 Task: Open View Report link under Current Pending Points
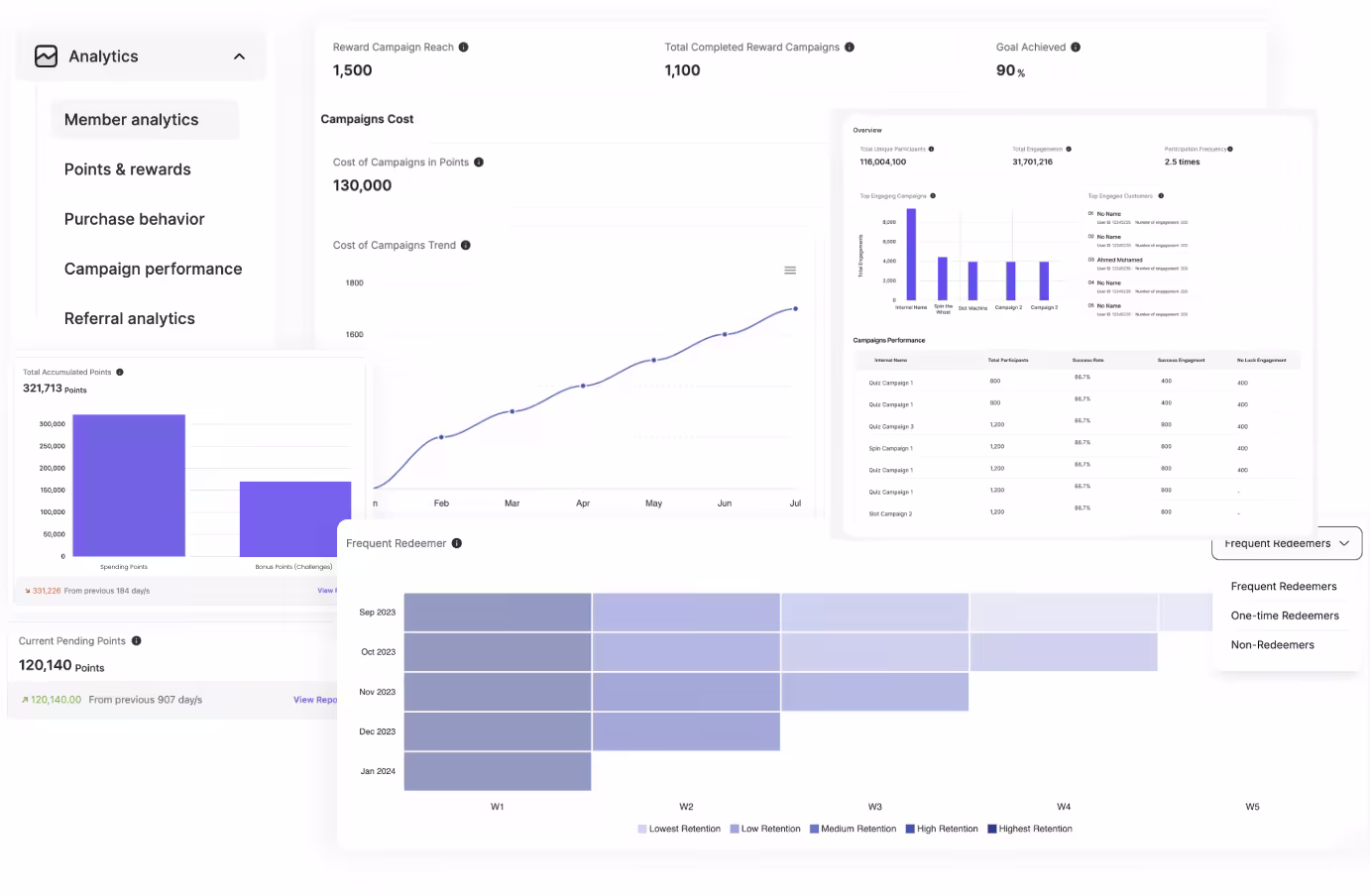coord(315,700)
